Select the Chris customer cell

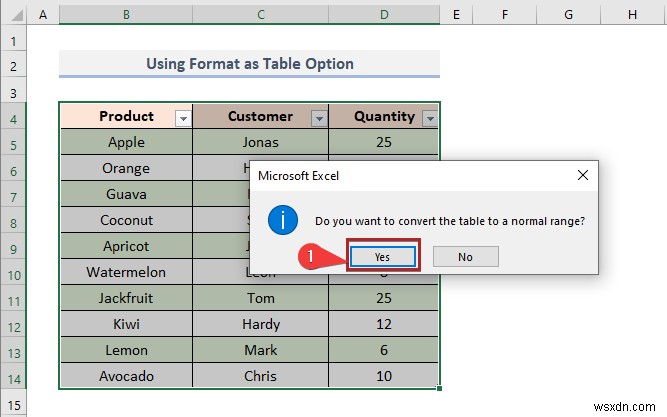[260, 376]
